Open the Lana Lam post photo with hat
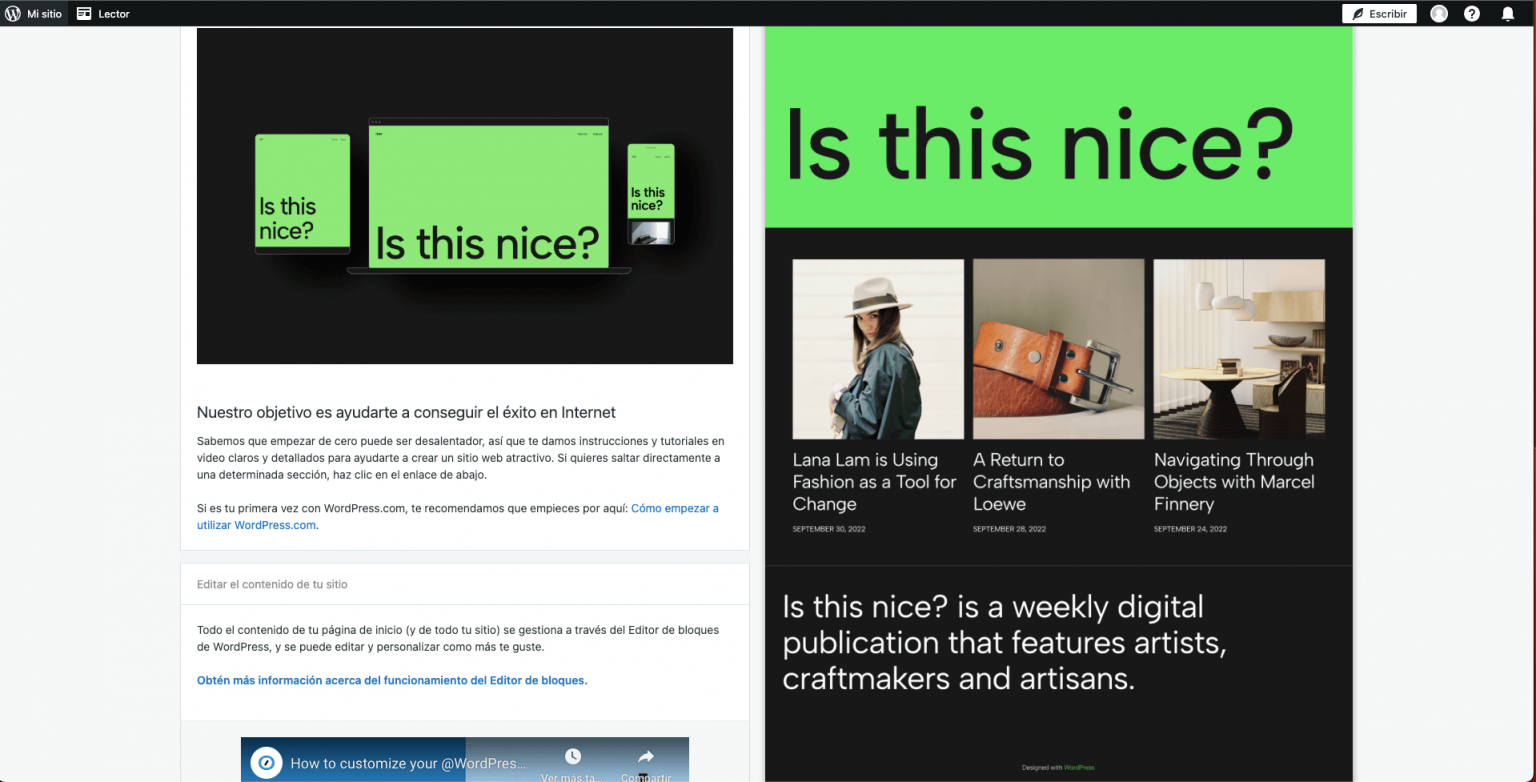This screenshot has width=1536, height=782. click(x=878, y=349)
